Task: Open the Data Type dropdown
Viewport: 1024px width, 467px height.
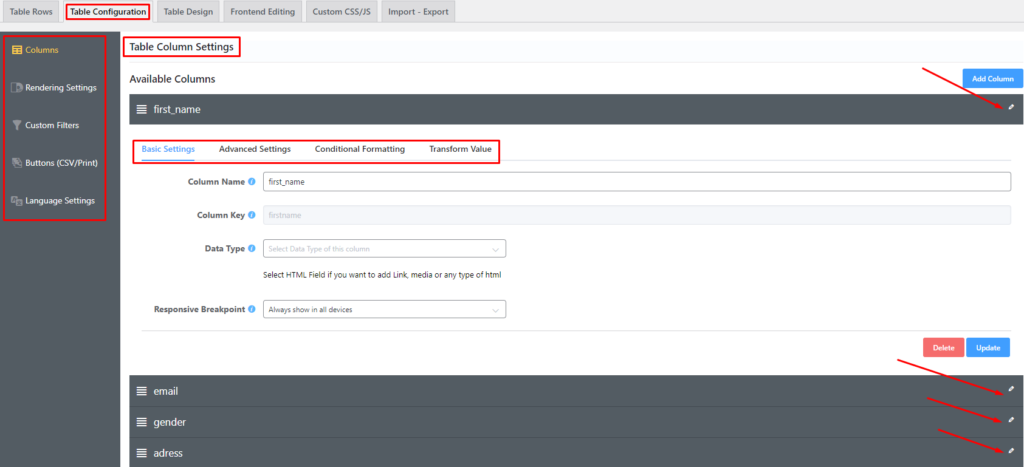Action: click(x=384, y=249)
